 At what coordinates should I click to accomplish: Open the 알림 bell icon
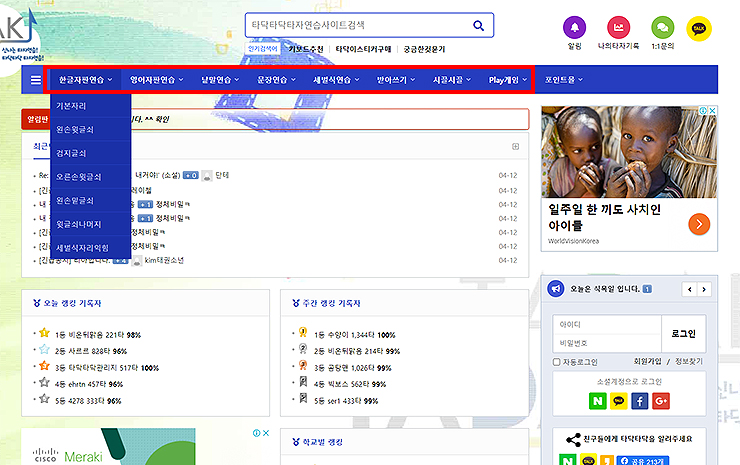(x=574, y=27)
